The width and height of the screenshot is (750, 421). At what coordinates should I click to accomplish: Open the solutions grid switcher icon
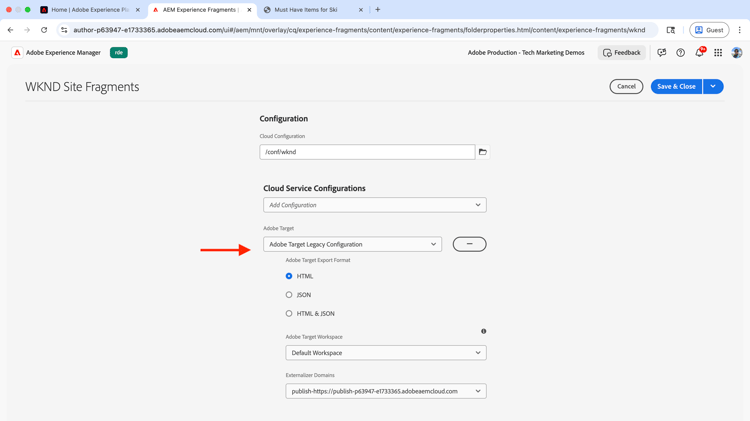coord(718,53)
